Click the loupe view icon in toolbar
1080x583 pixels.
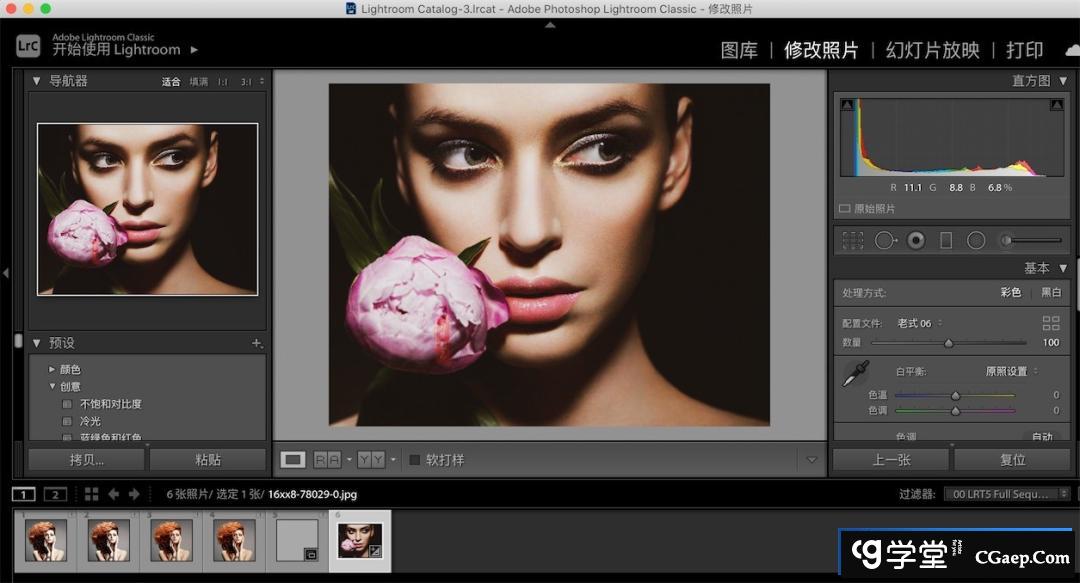click(293, 460)
